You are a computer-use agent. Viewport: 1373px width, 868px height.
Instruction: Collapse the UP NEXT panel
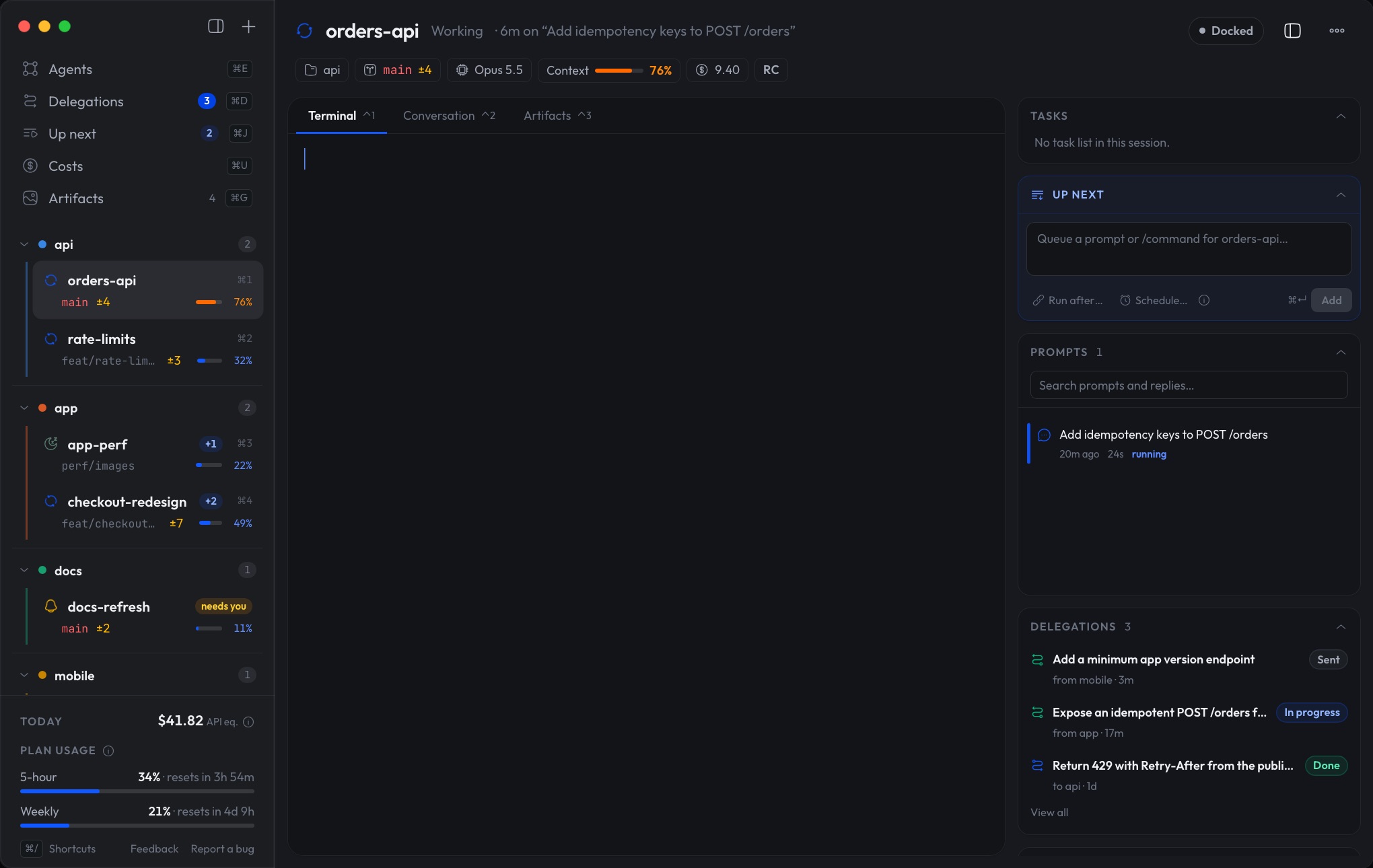pyautogui.click(x=1341, y=194)
